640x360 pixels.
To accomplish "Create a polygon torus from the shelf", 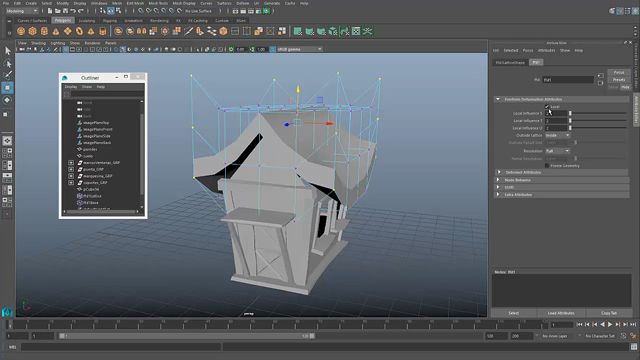I will click(79, 31).
